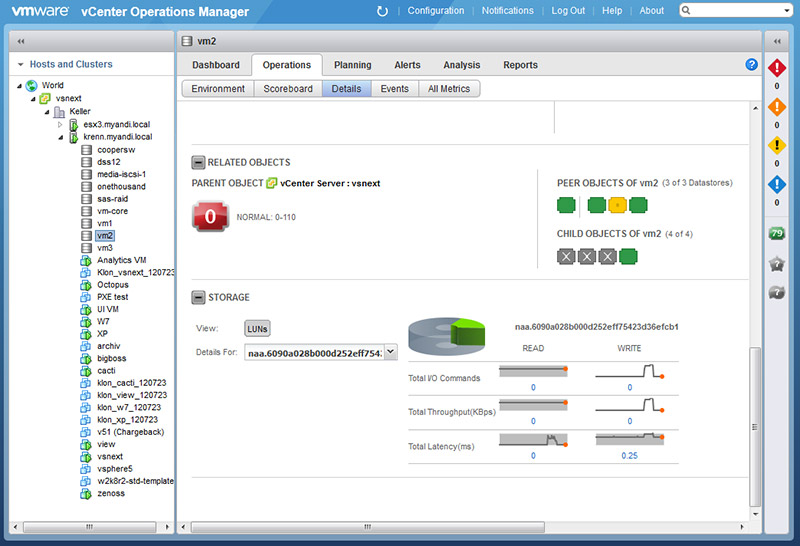This screenshot has width=800, height=546.
Task: Open the search box dropdown arrow
Action: 787,10
